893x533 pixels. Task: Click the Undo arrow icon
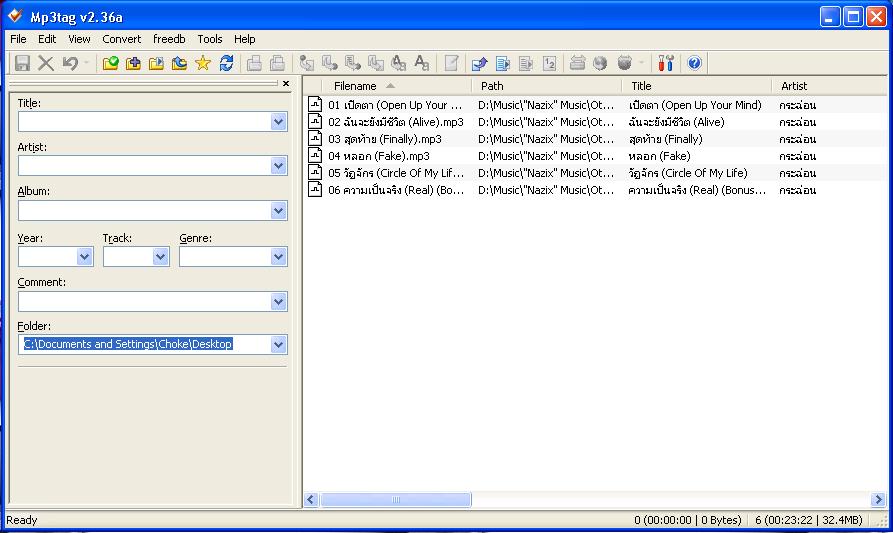(71, 63)
